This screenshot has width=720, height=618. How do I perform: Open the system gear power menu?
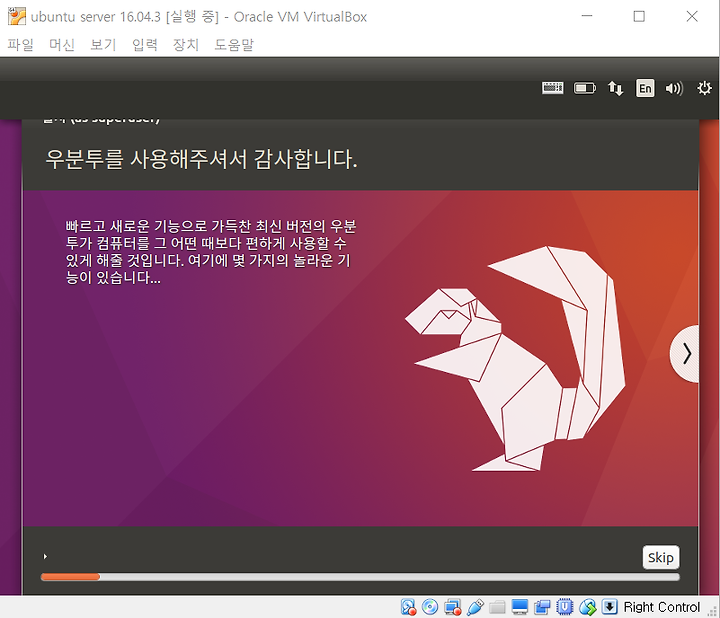(704, 88)
